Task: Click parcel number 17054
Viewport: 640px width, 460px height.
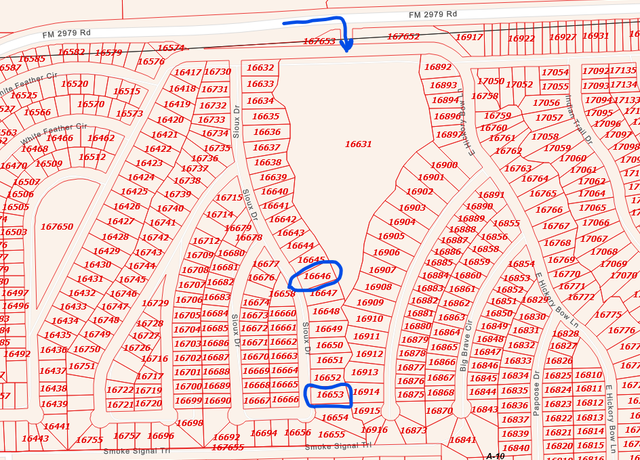Action: 555,73
